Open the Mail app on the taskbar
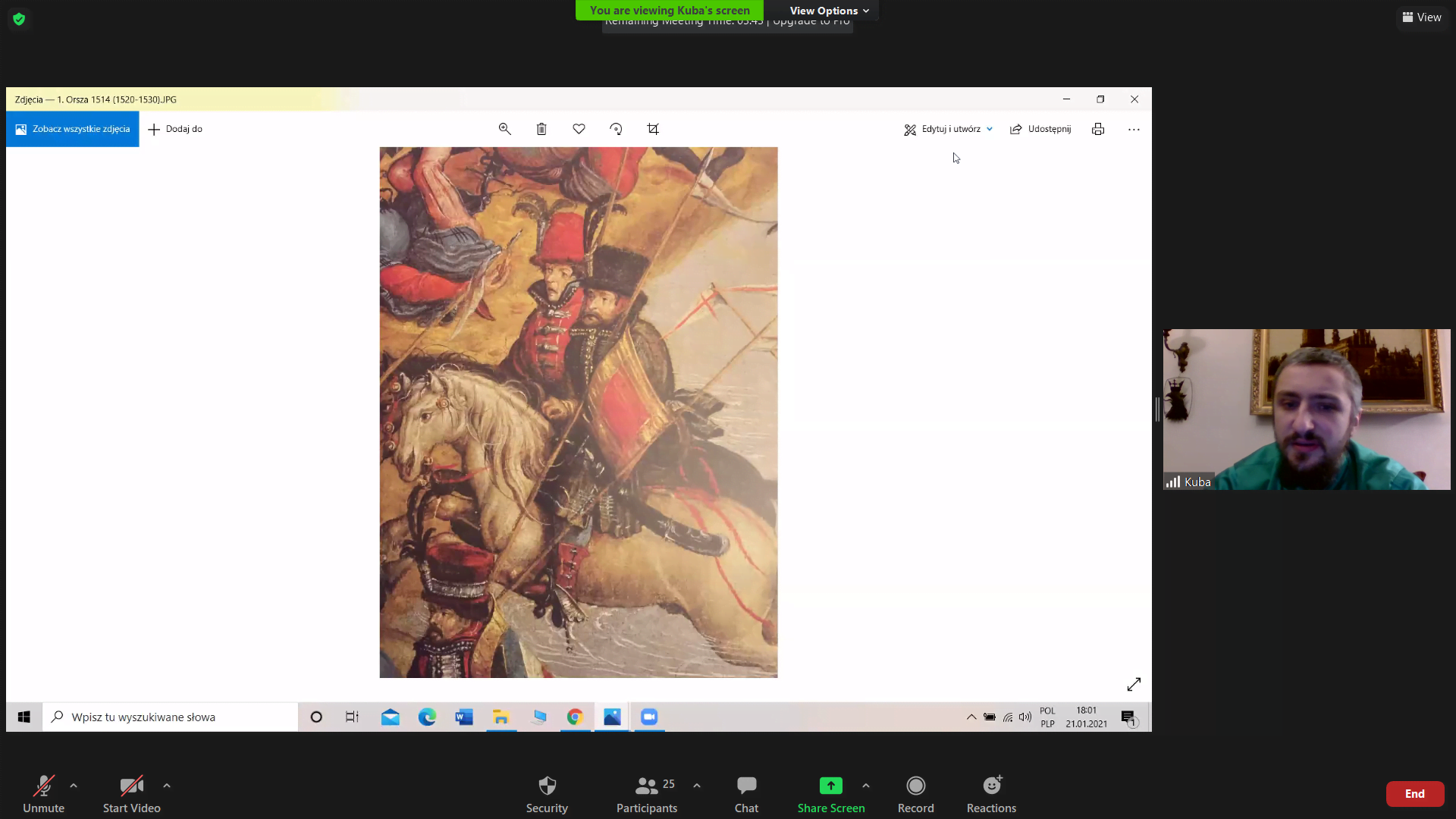Image resolution: width=1456 pixels, height=819 pixels. point(391,717)
